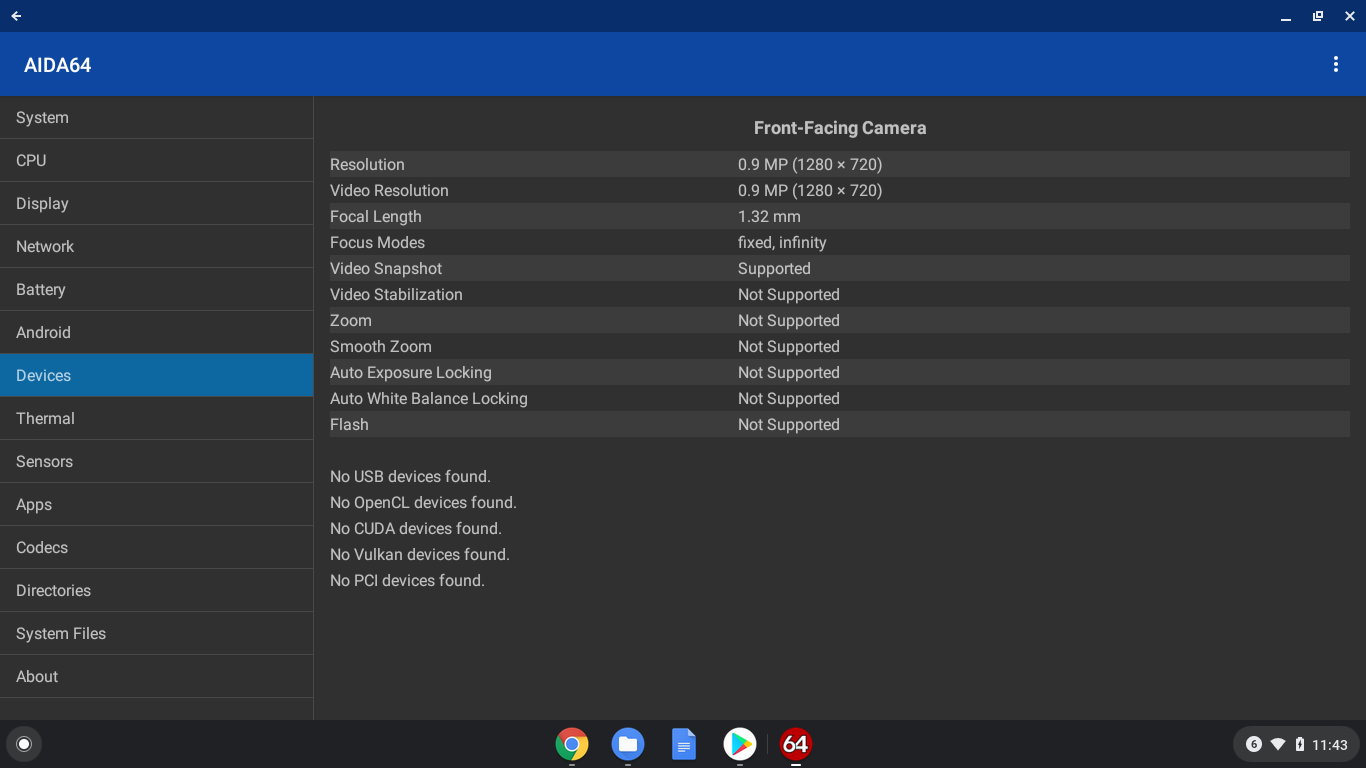Click the Focus Modes label
Viewport: 1366px width, 768px height.
click(377, 242)
